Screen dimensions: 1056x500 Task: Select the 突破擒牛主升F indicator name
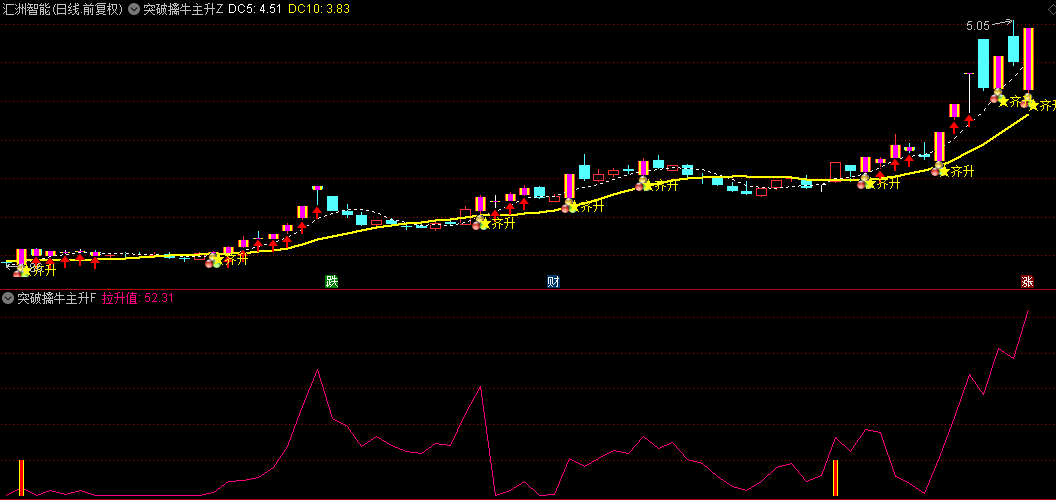click(57, 298)
